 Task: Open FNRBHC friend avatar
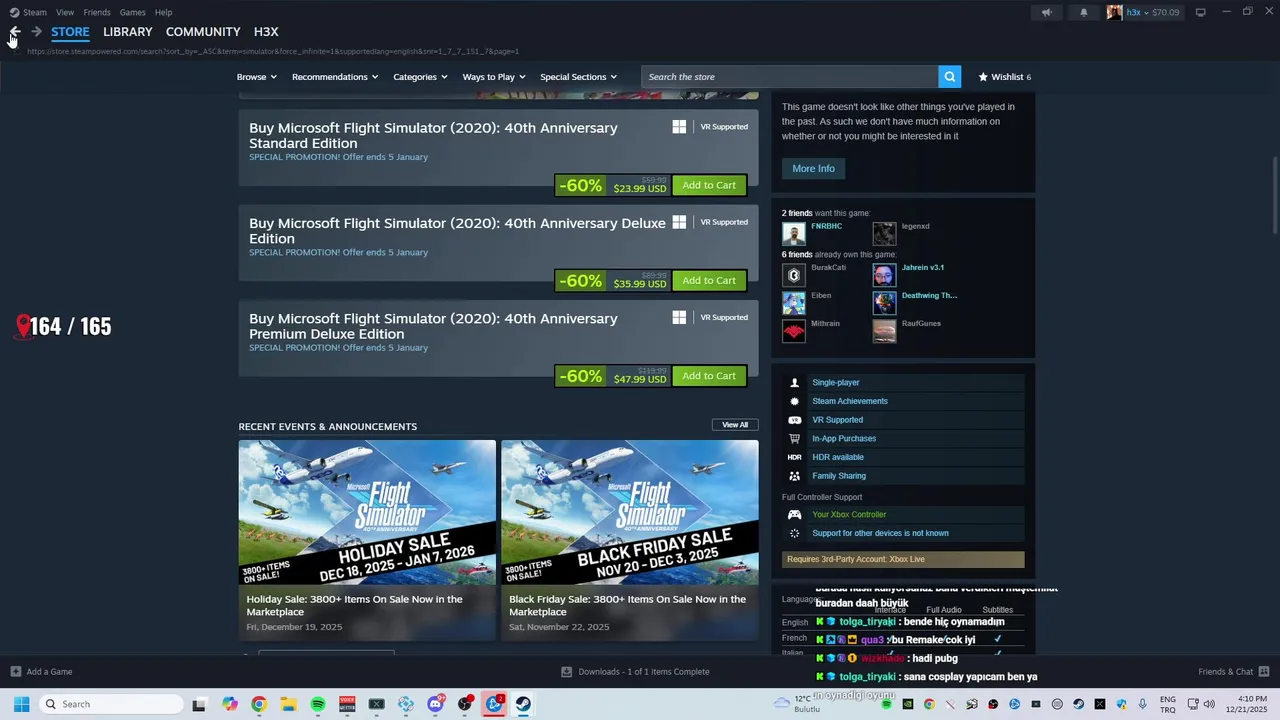pos(794,234)
